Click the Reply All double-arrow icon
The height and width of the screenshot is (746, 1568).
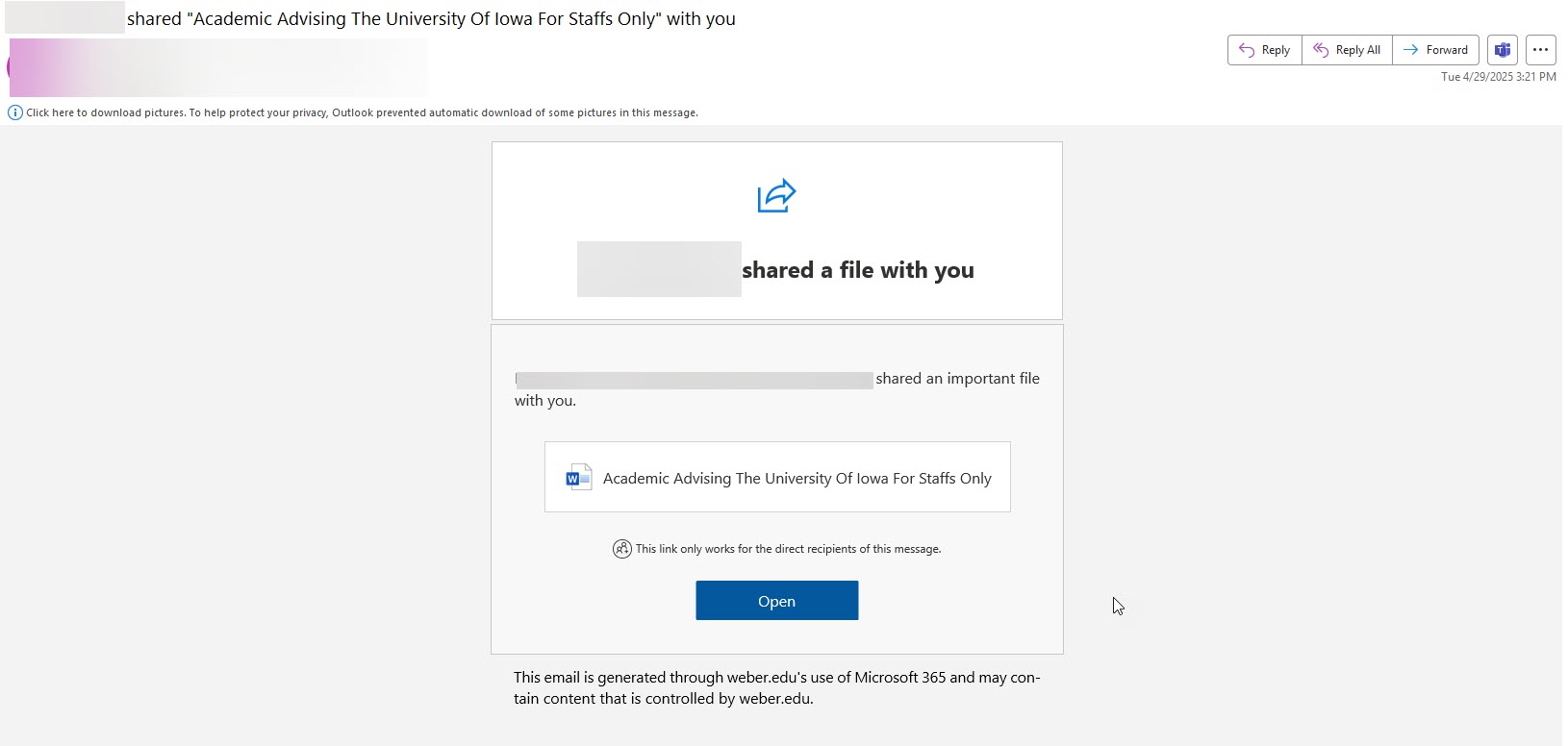click(1321, 50)
